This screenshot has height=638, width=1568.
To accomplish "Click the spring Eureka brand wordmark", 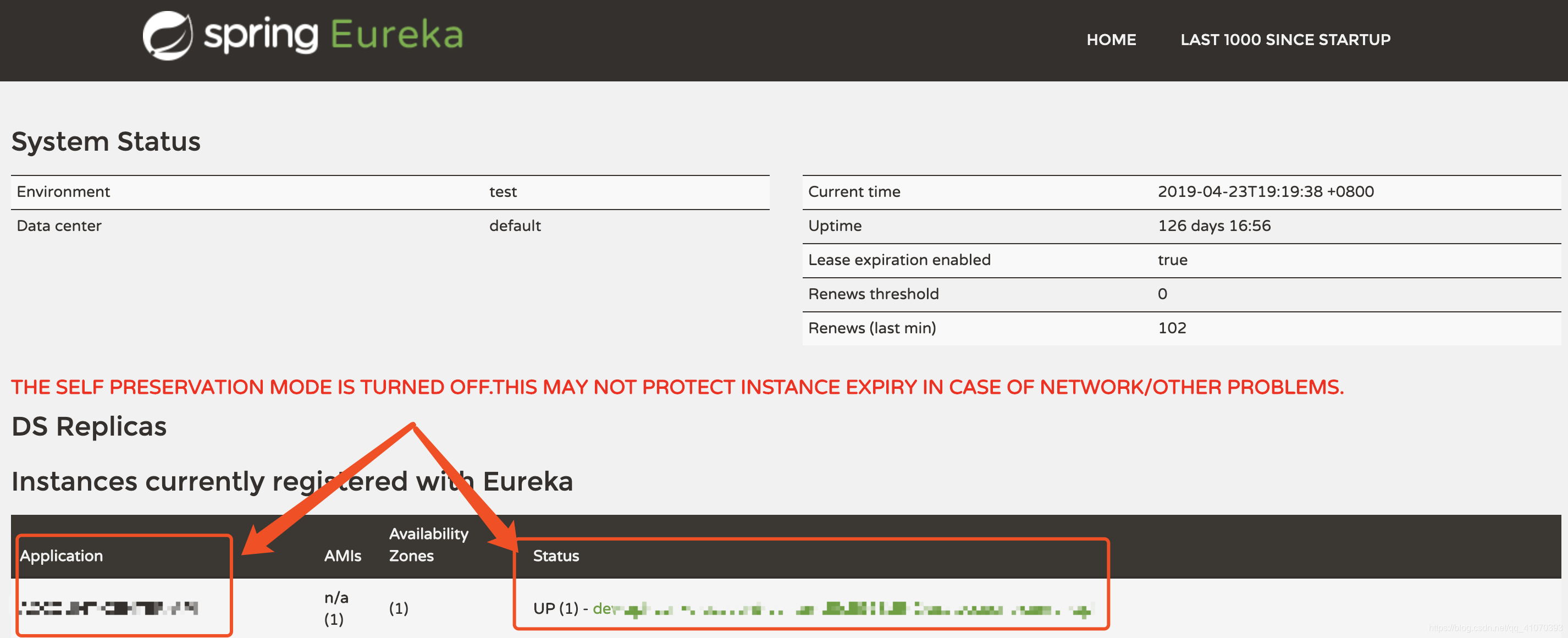I will click(334, 35).
